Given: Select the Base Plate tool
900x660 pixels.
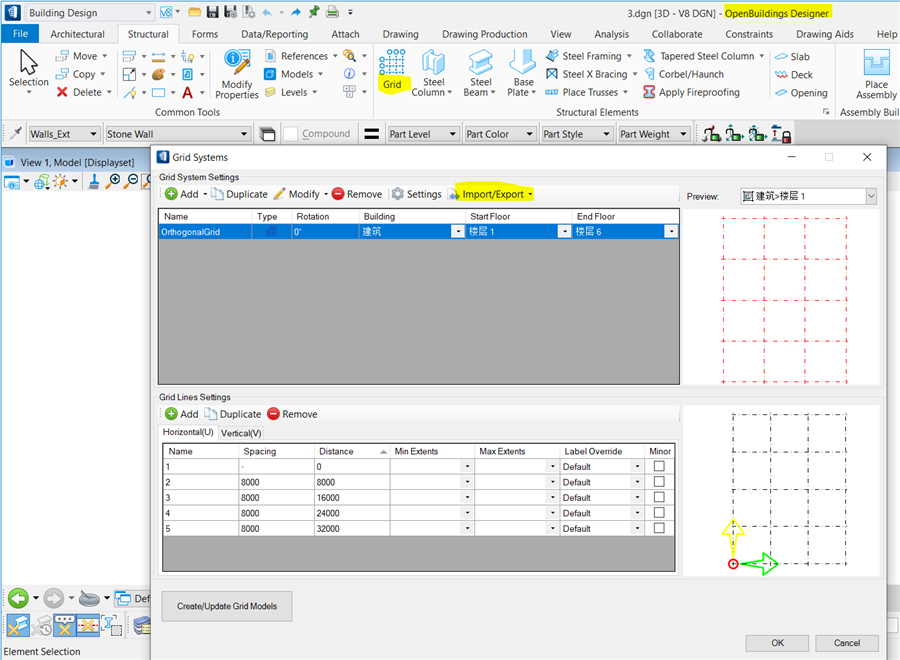Looking at the screenshot, I should coord(522,72).
